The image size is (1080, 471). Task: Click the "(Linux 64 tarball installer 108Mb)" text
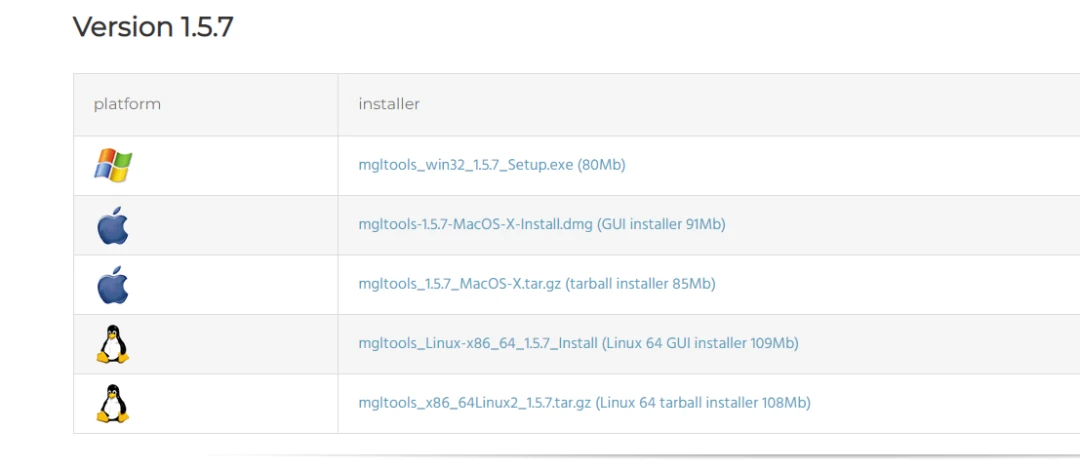pos(703,403)
